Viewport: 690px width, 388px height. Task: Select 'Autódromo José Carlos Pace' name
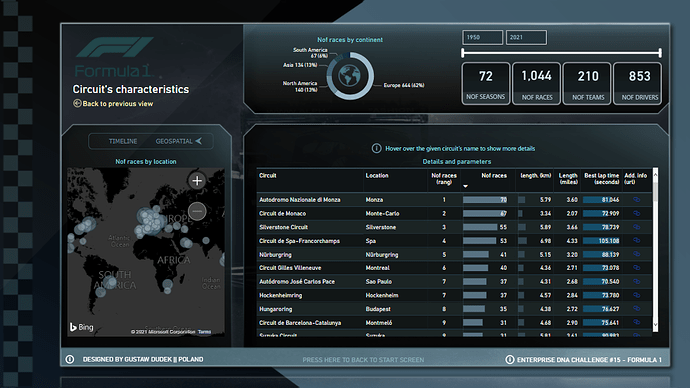(297, 281)
